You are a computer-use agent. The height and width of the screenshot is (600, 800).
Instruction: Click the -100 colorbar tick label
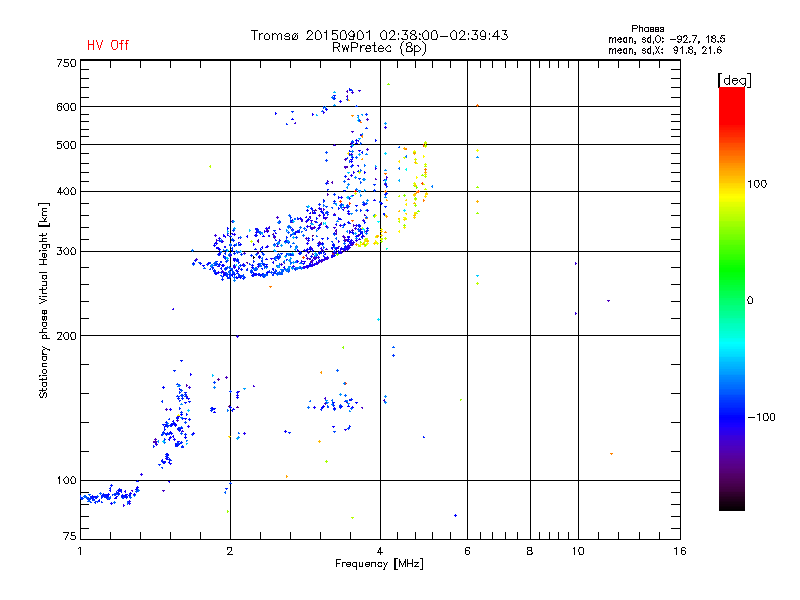(761, 417)
